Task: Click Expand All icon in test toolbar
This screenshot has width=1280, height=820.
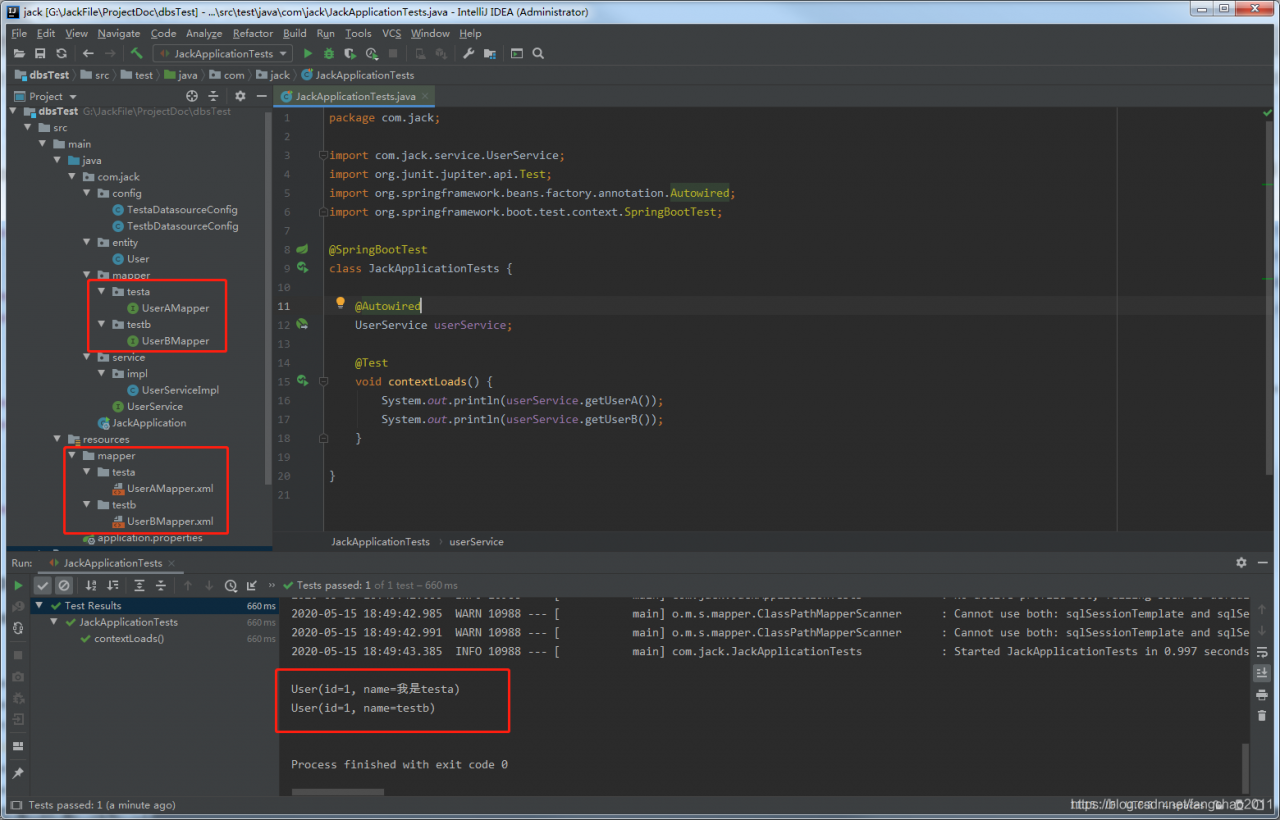Action: 139,585
